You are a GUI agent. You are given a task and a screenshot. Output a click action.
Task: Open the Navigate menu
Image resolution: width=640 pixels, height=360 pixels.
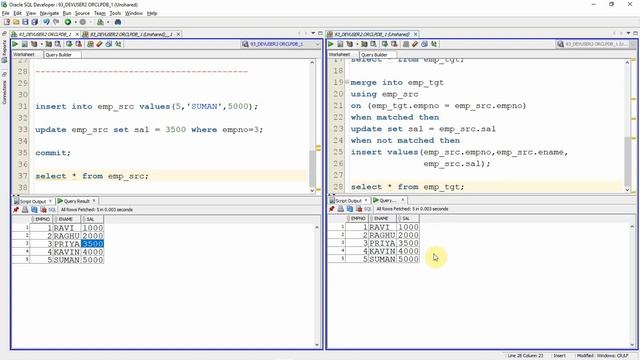pos(49,13)
